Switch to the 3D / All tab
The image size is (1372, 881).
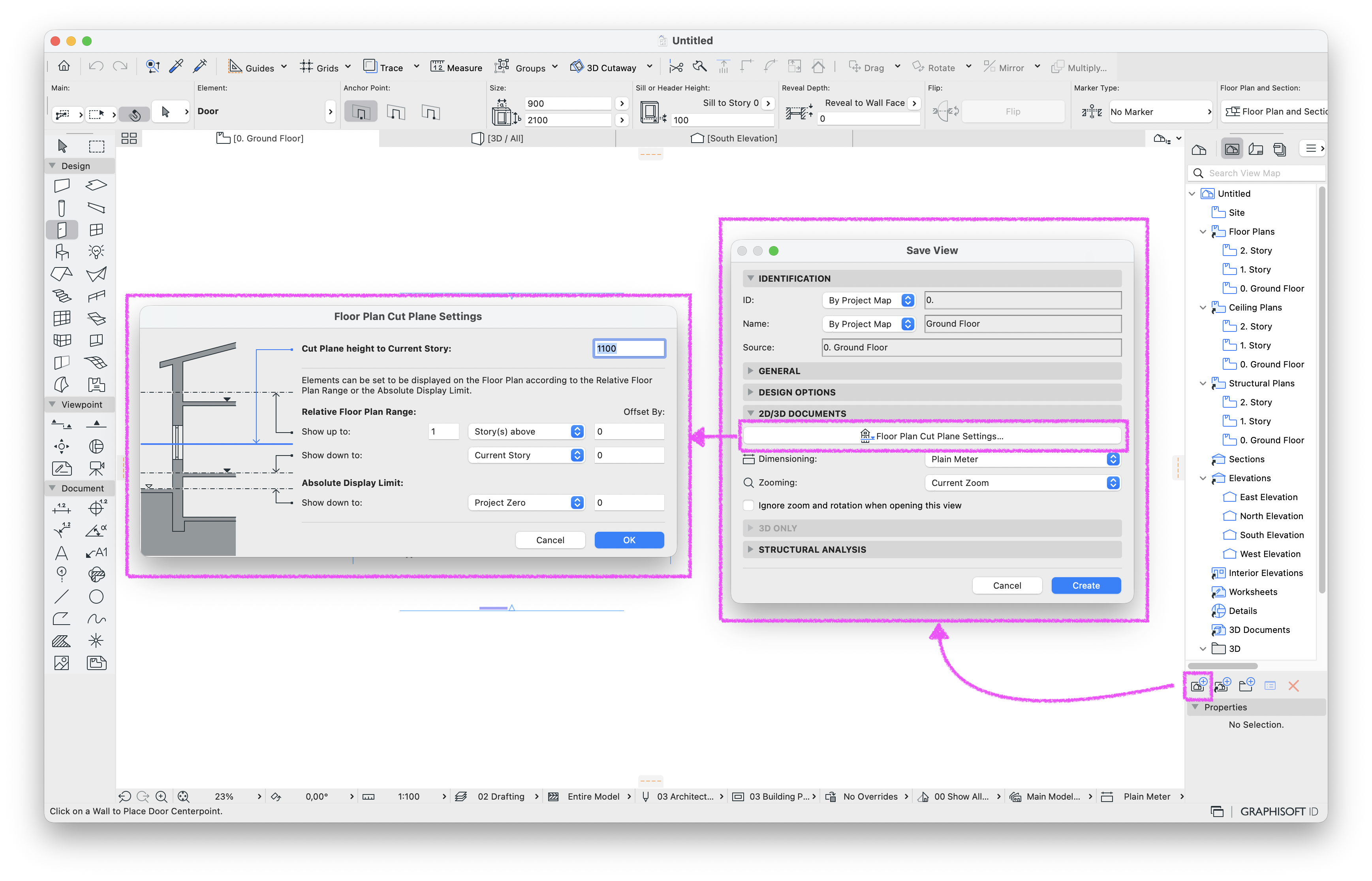pos(498,138)
